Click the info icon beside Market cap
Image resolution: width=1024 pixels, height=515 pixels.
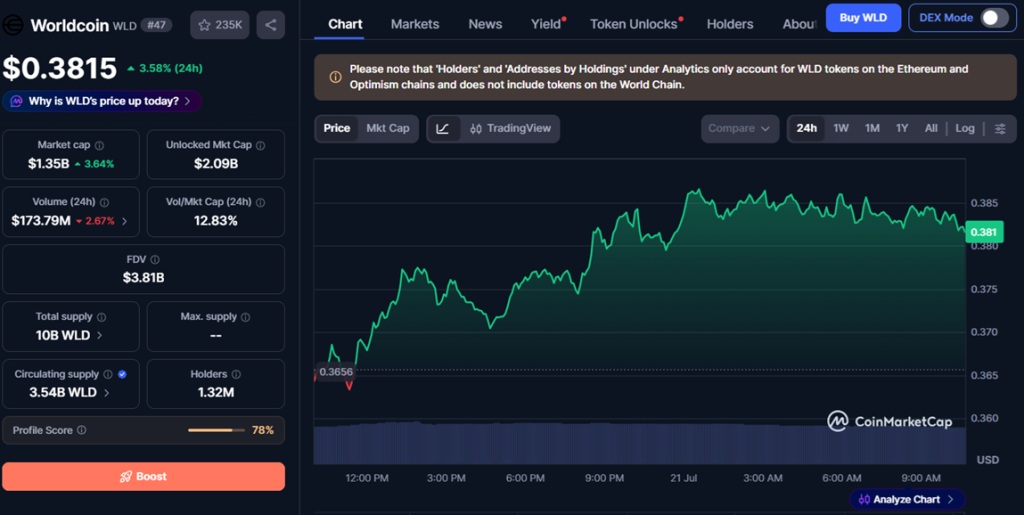coord(99,146)
